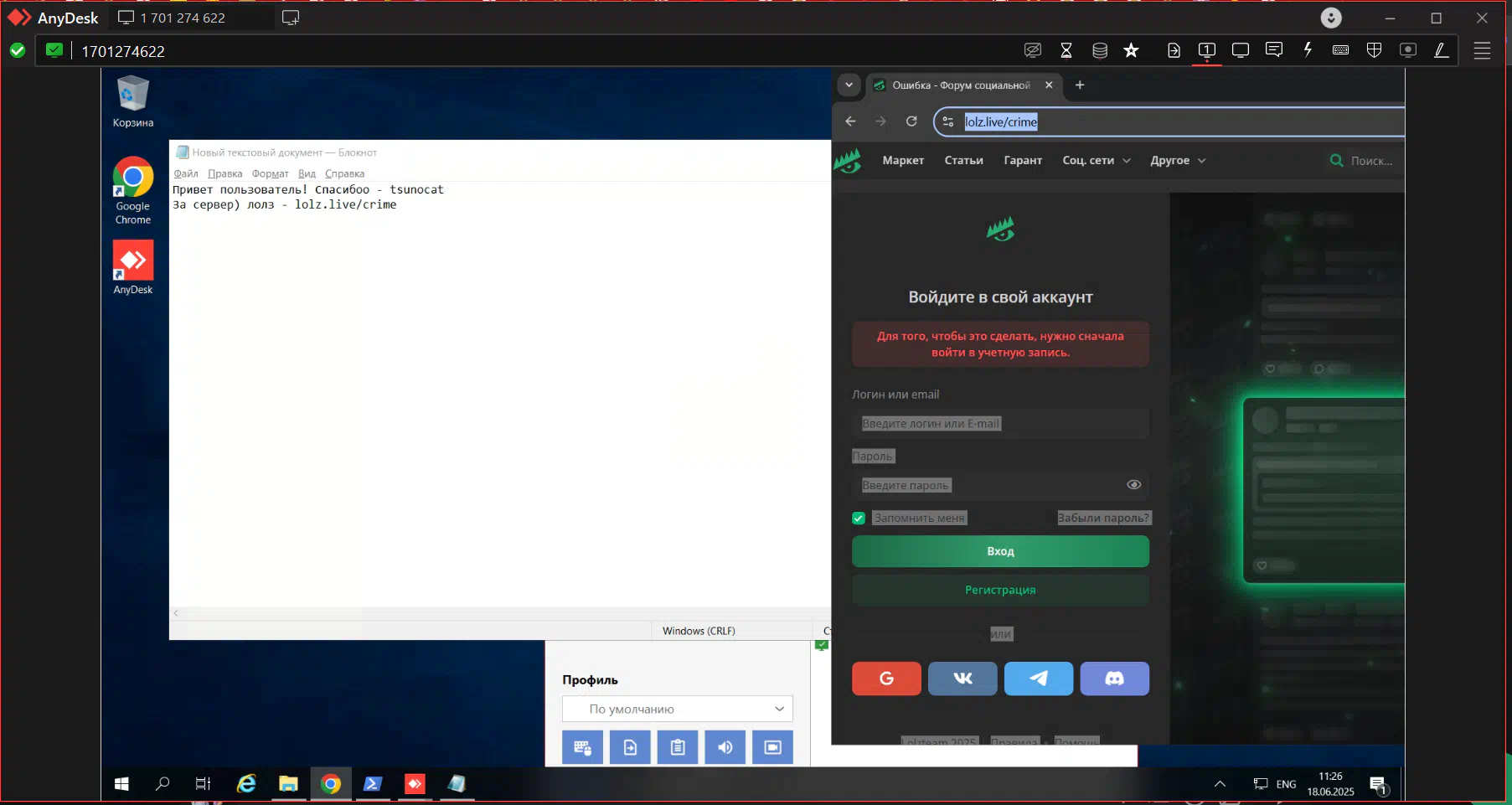Open the whiteboard pen icon in AnyDesk
Image resolution: width=1512 pixels, height=805 pixels.
tap(1441, 50)
